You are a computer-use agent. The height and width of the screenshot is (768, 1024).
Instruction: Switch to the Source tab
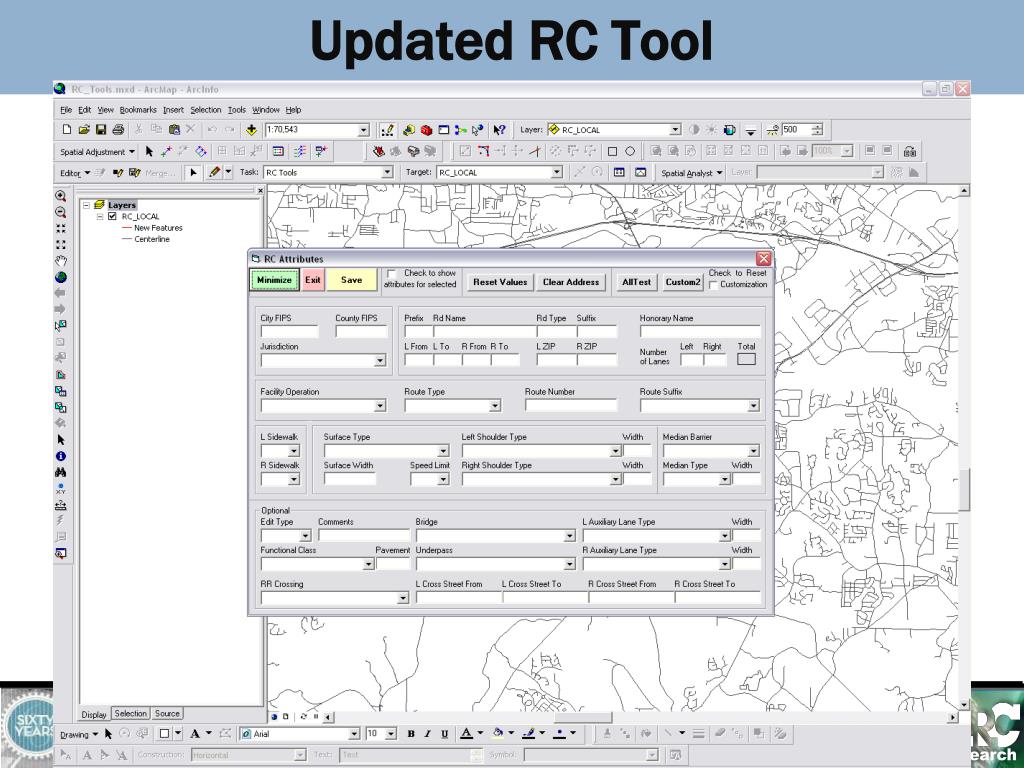click(x=167, y=714)
